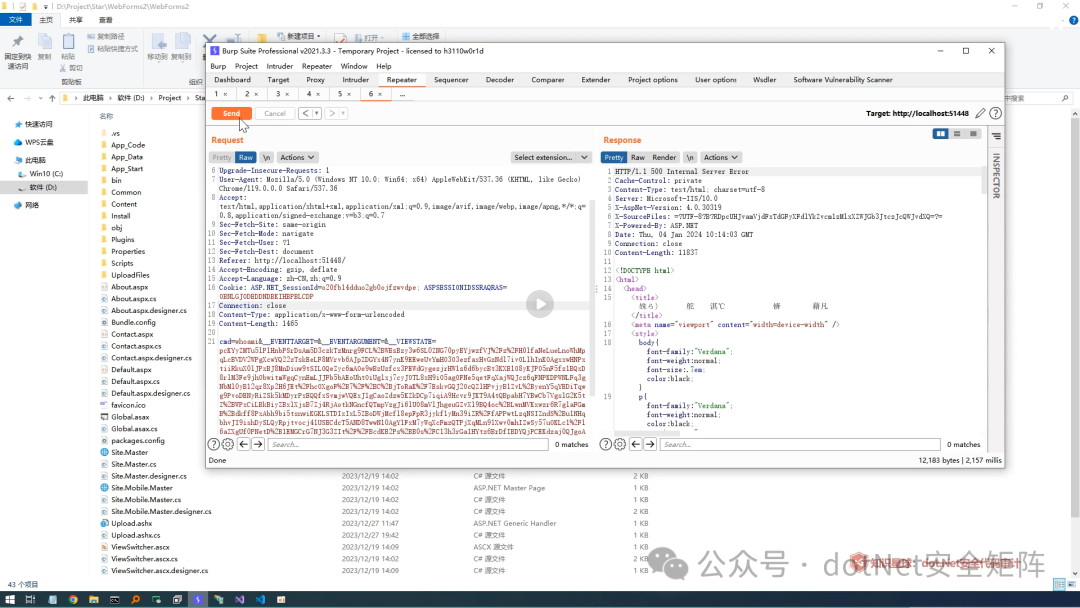Open the previous-history dropdown arrow
The width and height of the screenshot is (1080, 608).
317,114
